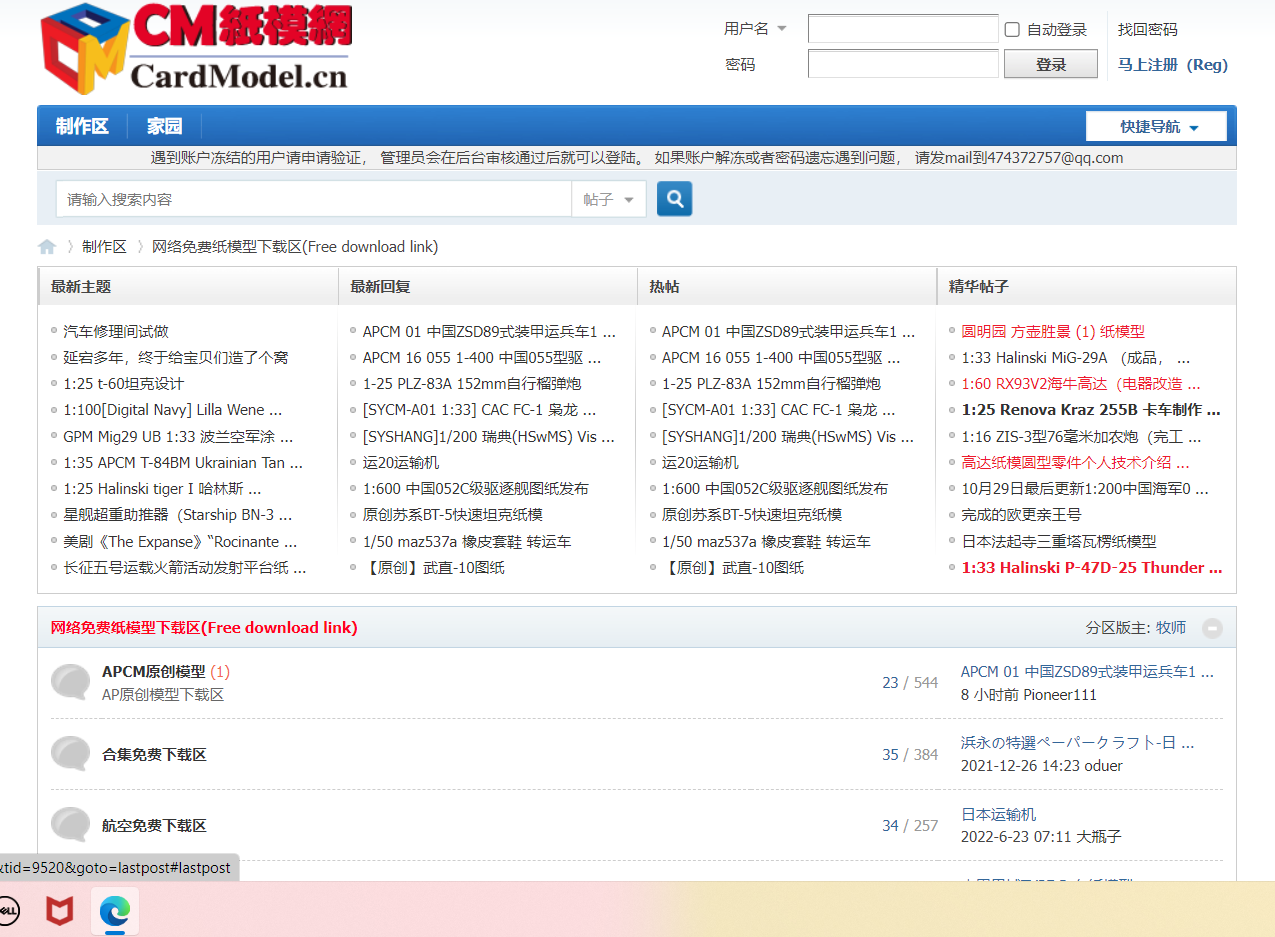Viewport: 1275px width, 937px height.
Task: Click the 登录 button
Action: [x=1051, y=64]
